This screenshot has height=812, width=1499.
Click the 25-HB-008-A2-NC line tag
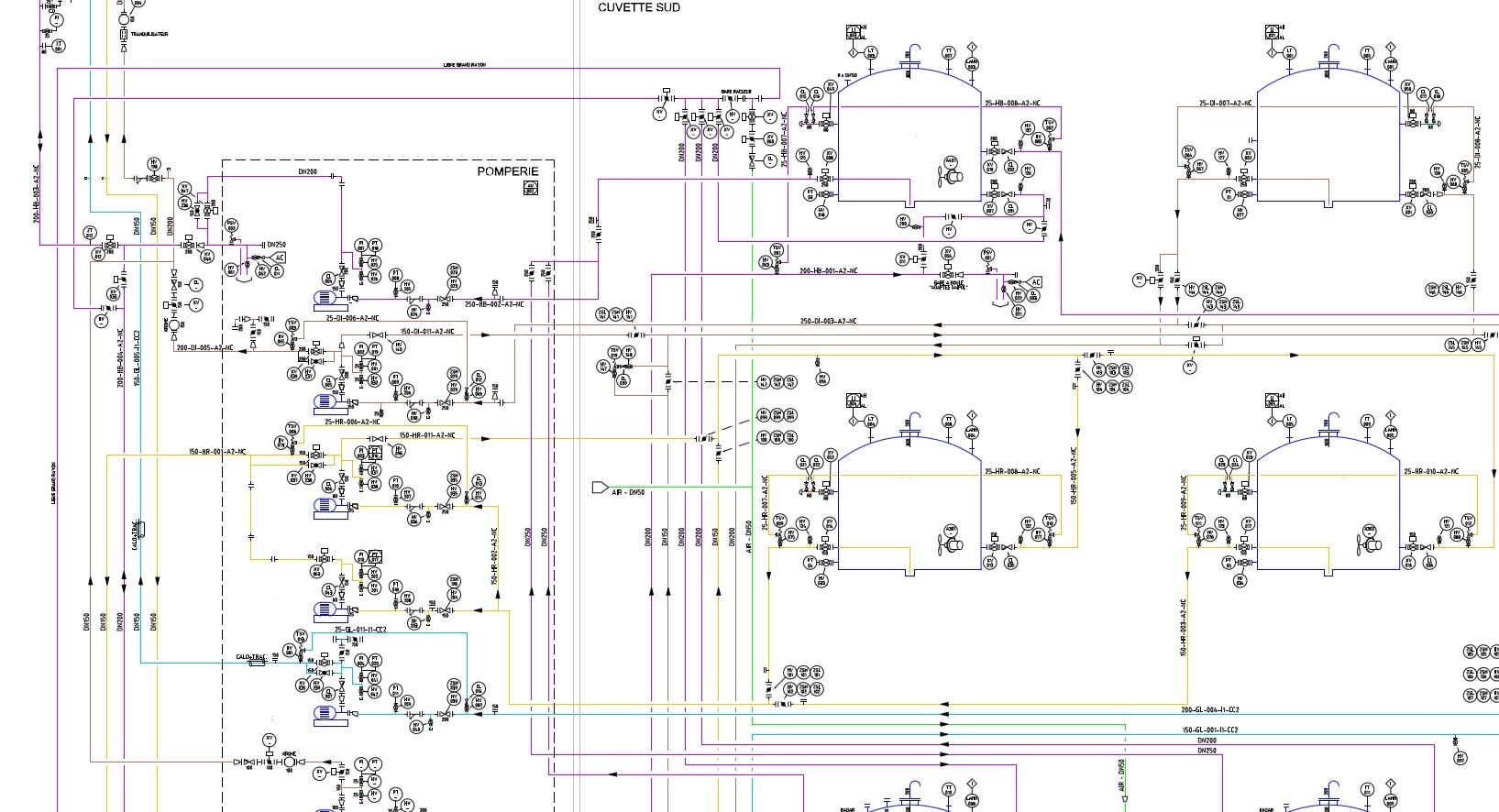pyautogui.click(x=1012, y=104)
